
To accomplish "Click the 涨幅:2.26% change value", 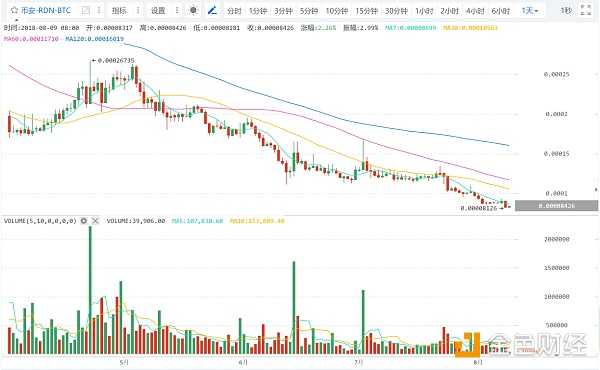I will [x=318, y=28].
